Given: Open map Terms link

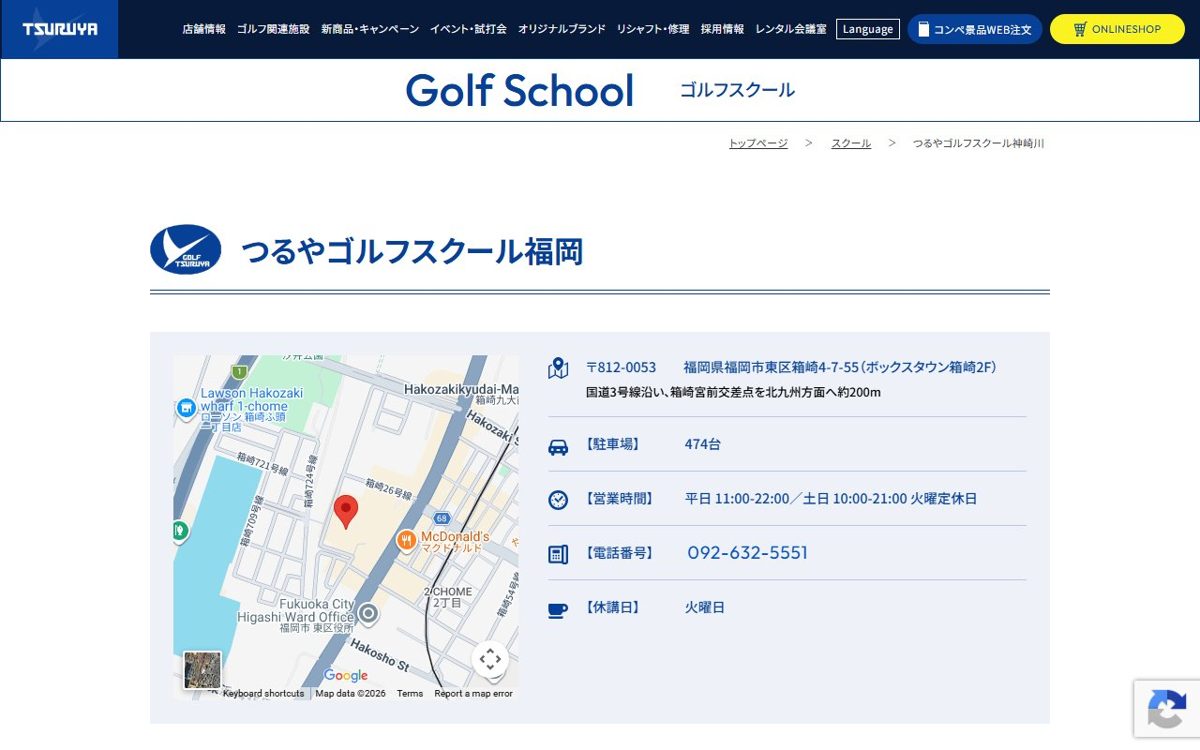Looking at the screenshot, I should coord(410,693).
